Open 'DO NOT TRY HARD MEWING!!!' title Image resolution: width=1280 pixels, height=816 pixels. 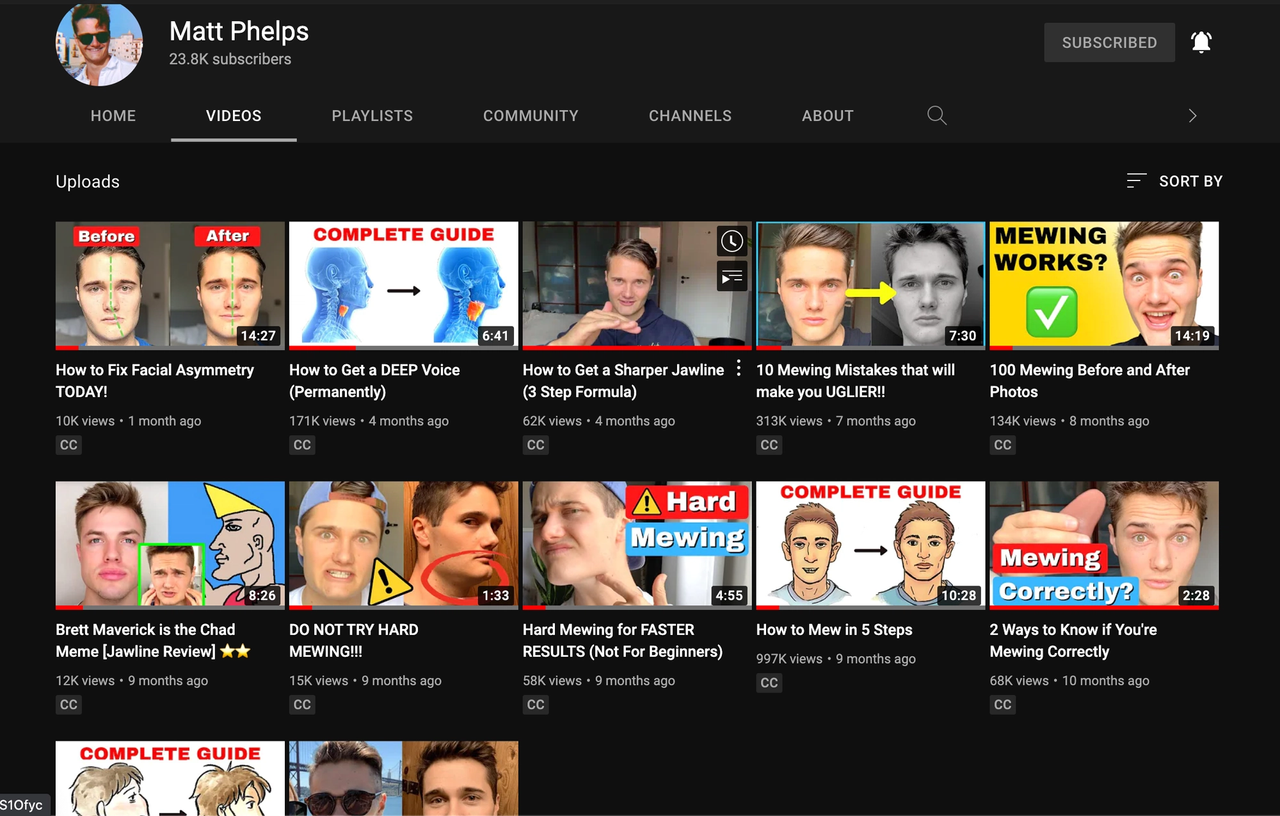pos(354,640)
